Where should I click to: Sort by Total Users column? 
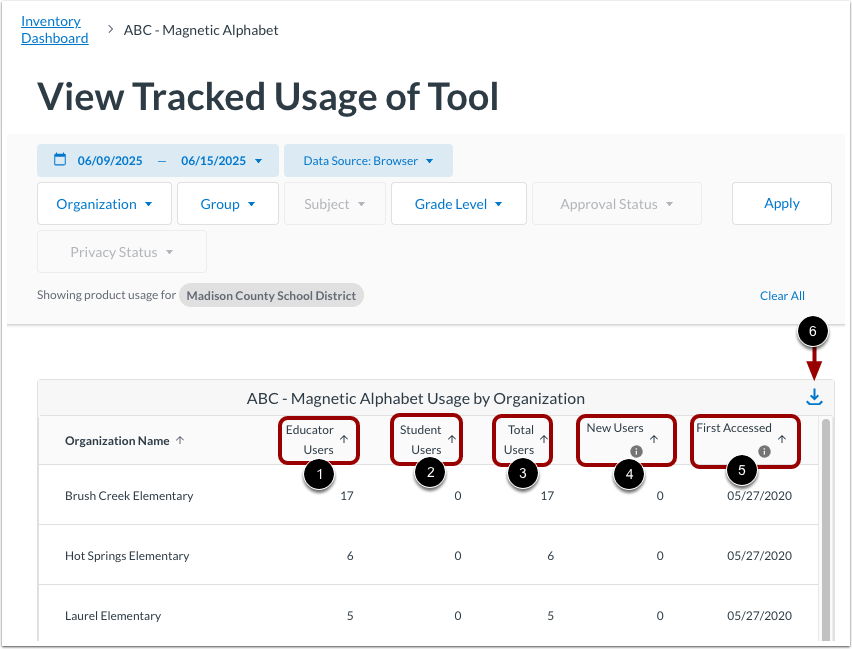543,437
